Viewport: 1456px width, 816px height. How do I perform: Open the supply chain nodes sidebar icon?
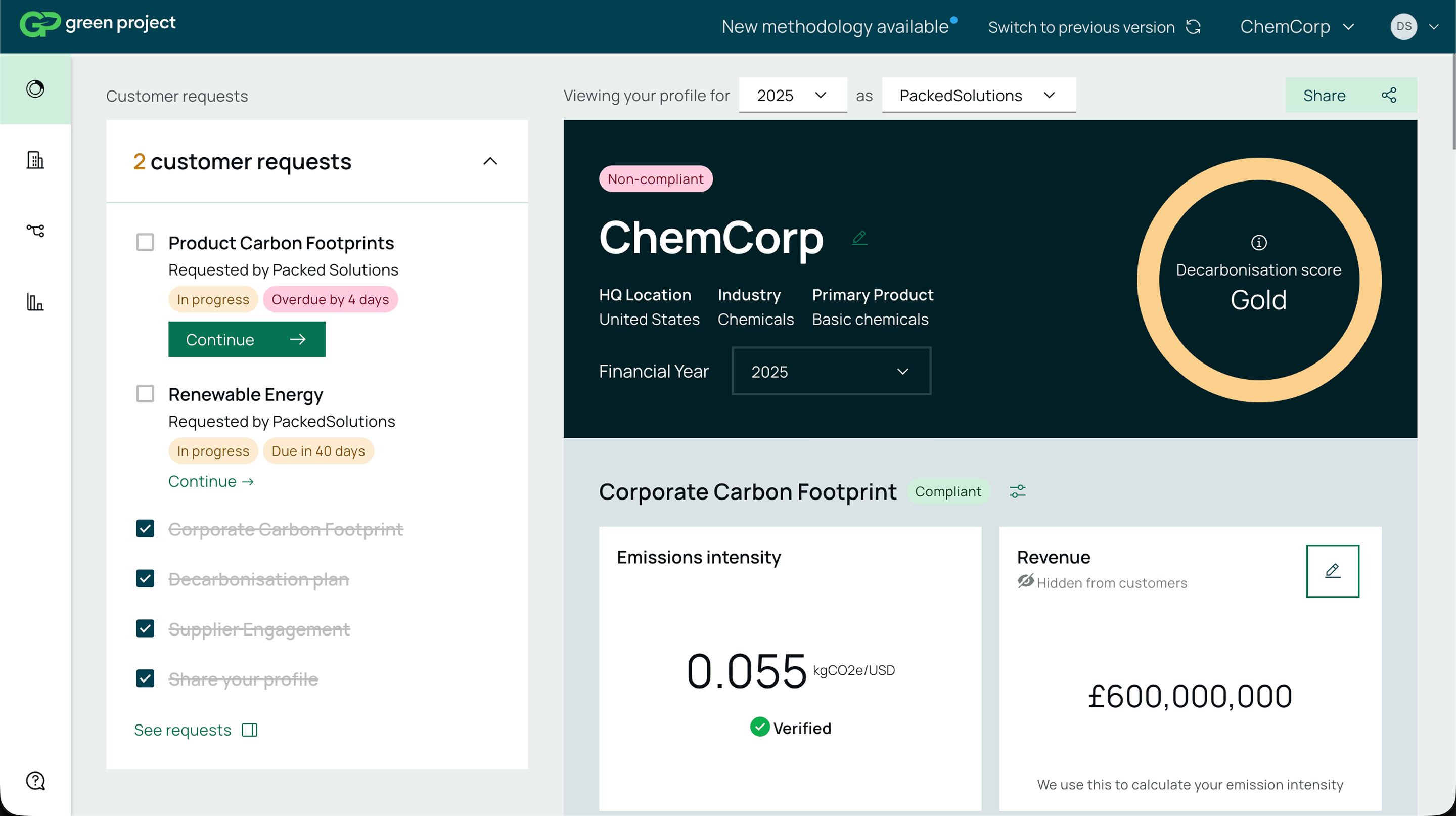coord(35,231)
